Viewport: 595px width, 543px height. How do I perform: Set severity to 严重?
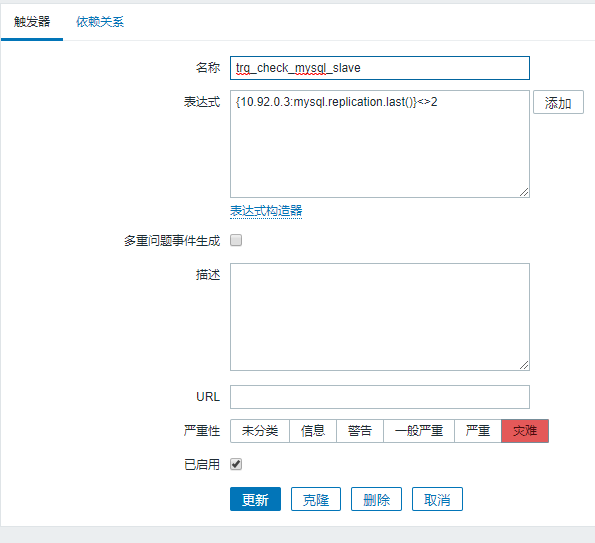478,431
